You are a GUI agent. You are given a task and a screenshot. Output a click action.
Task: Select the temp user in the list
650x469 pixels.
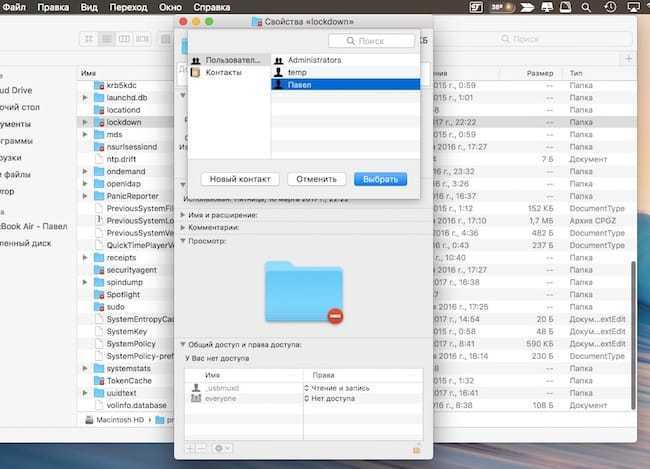pyautogui.click(x=345, y=72)
